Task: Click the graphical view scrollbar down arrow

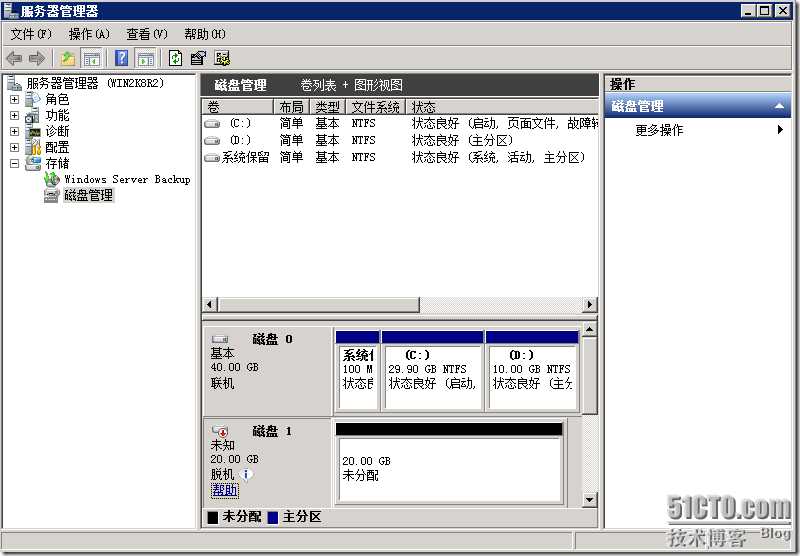Action: 589,499
